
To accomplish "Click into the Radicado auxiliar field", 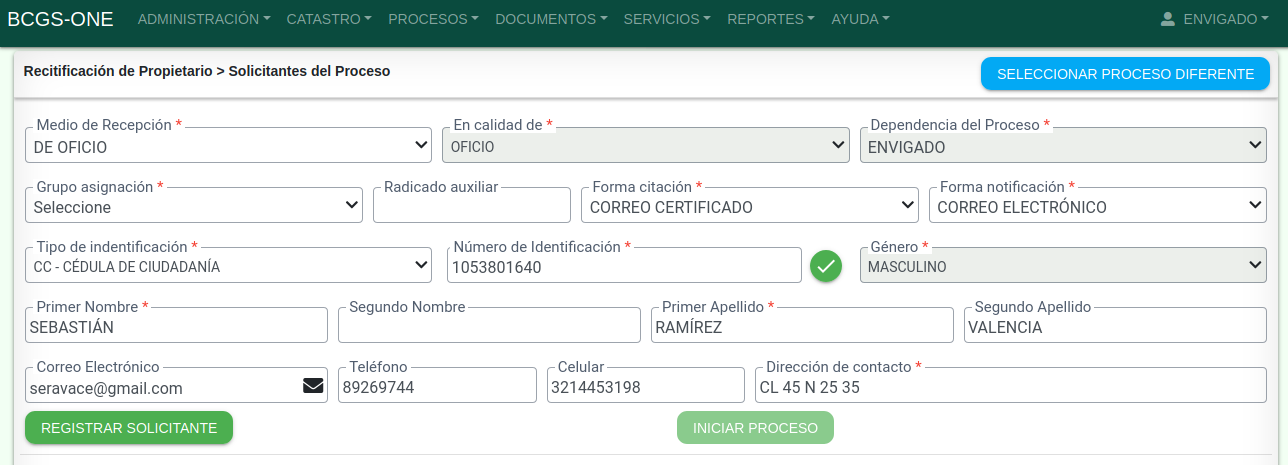I will pos(471,207).
